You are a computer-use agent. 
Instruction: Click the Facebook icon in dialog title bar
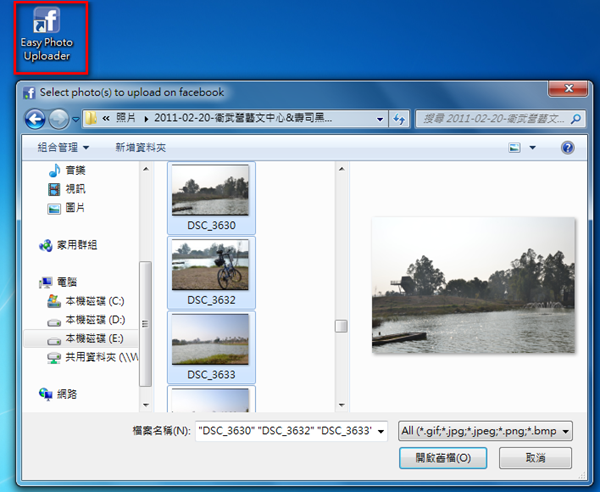click(29, 93)
